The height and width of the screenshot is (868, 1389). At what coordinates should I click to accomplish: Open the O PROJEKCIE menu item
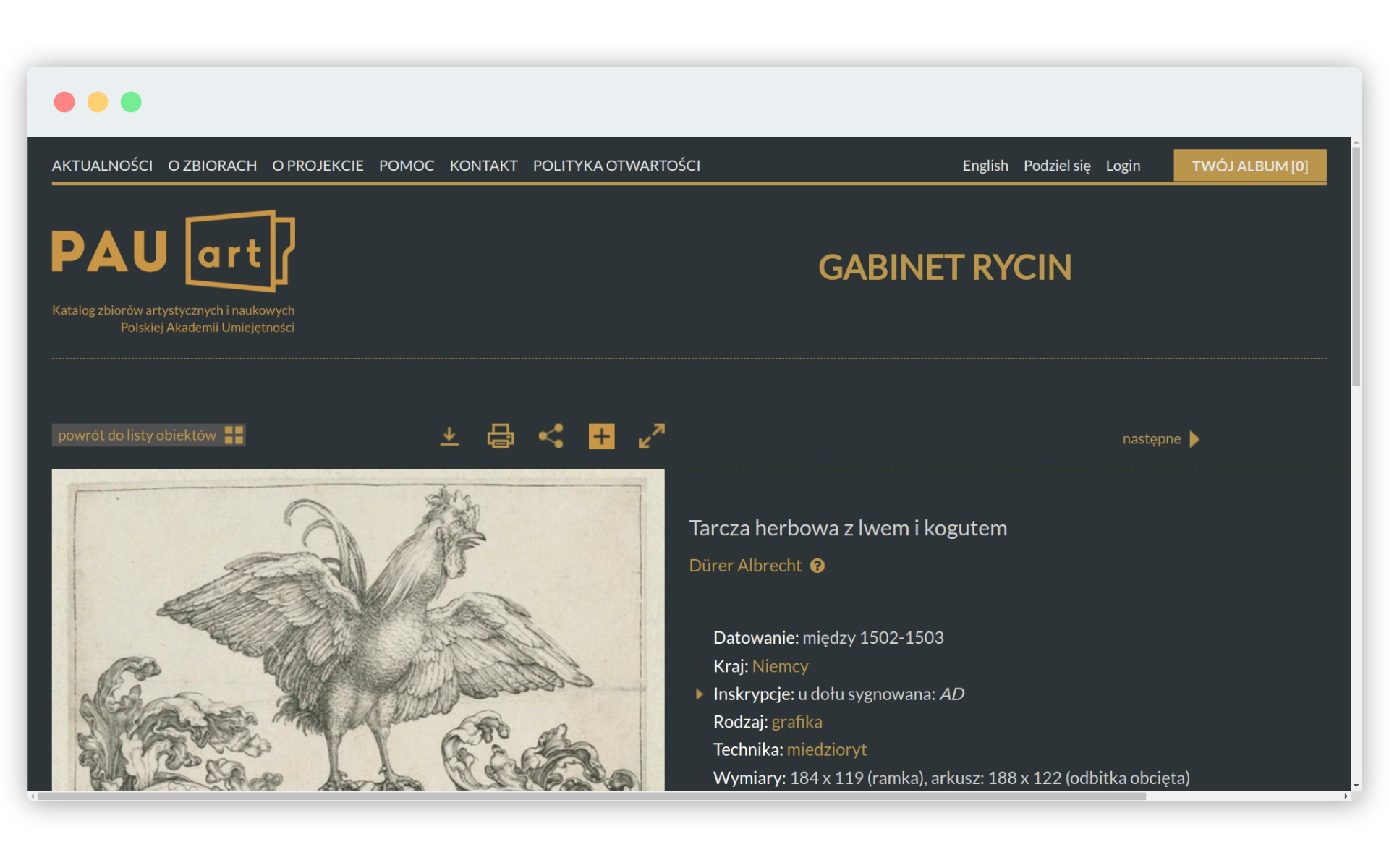(318, 166)
